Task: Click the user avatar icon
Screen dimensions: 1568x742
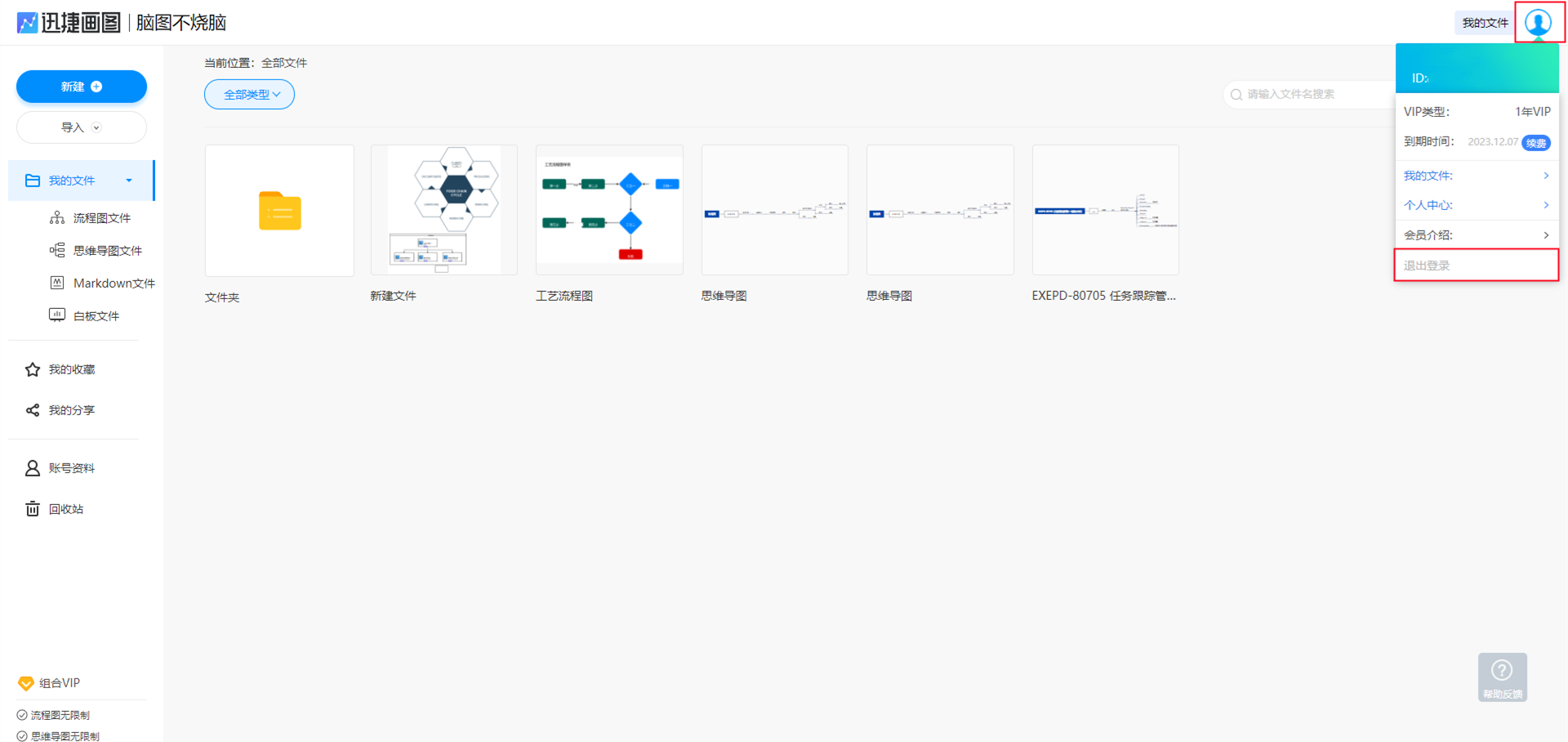Action: [1539, 22]
